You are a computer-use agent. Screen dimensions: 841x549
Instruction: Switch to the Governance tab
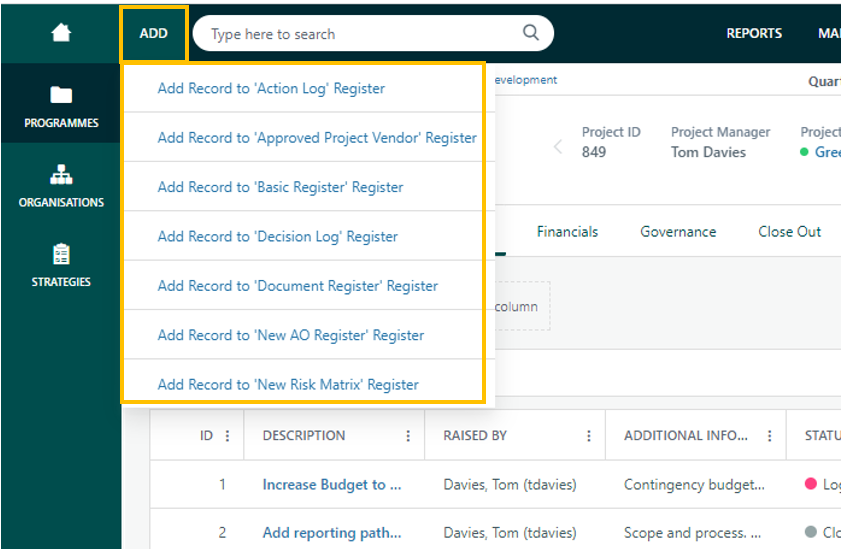tap(678, 232)
